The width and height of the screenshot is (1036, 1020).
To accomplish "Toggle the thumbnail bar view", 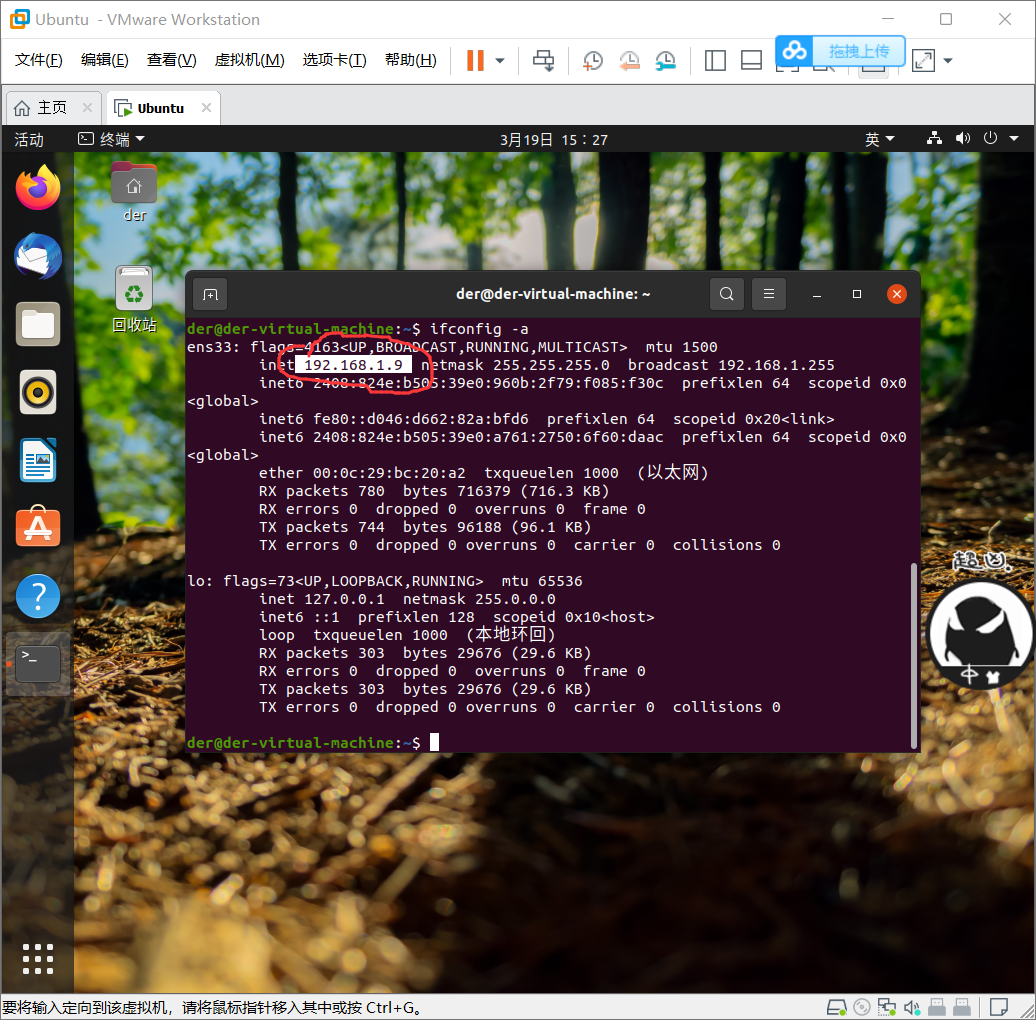I will pos(751,61).
